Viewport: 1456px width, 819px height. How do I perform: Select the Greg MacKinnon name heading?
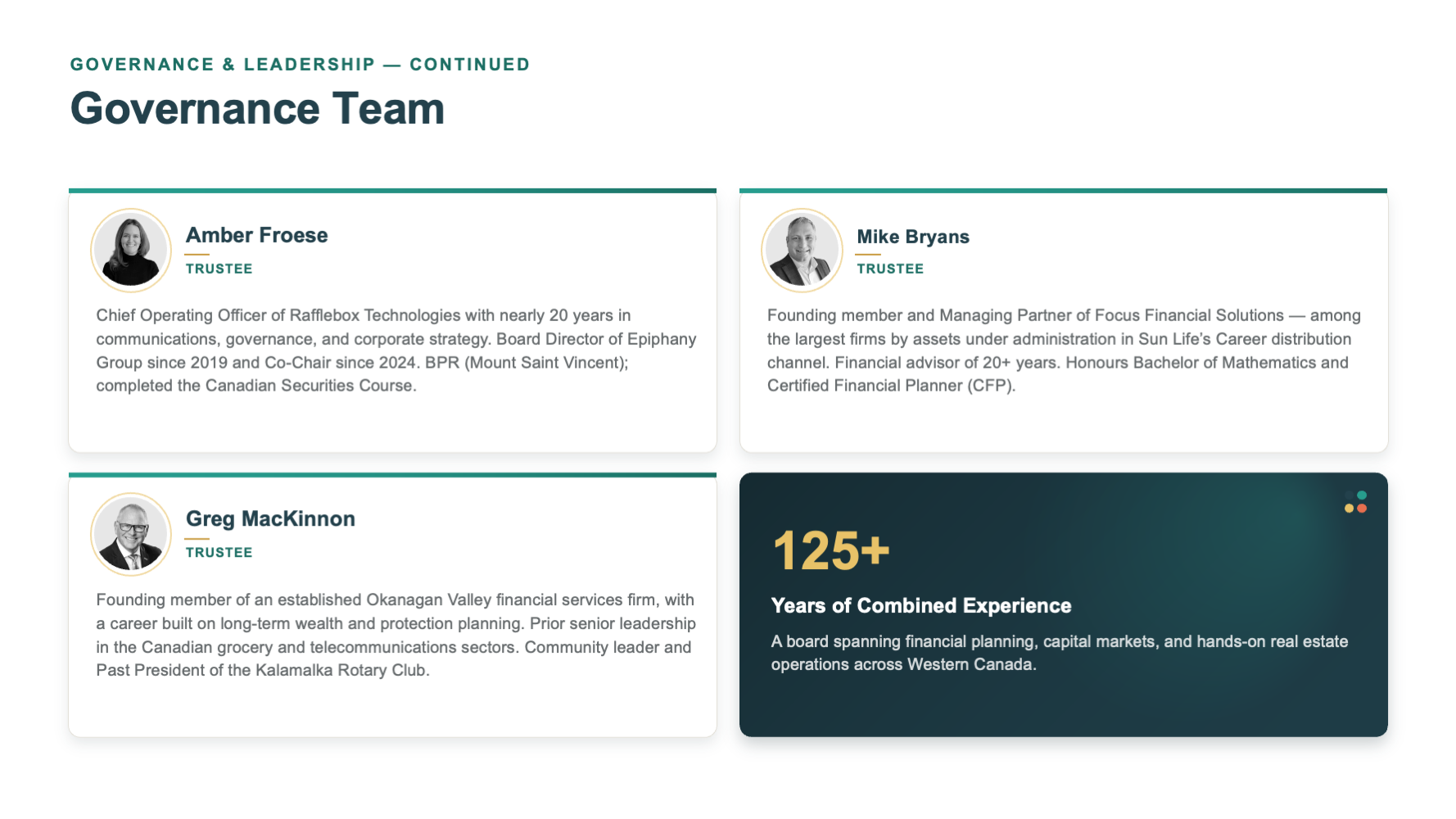[x=270, y=519]
